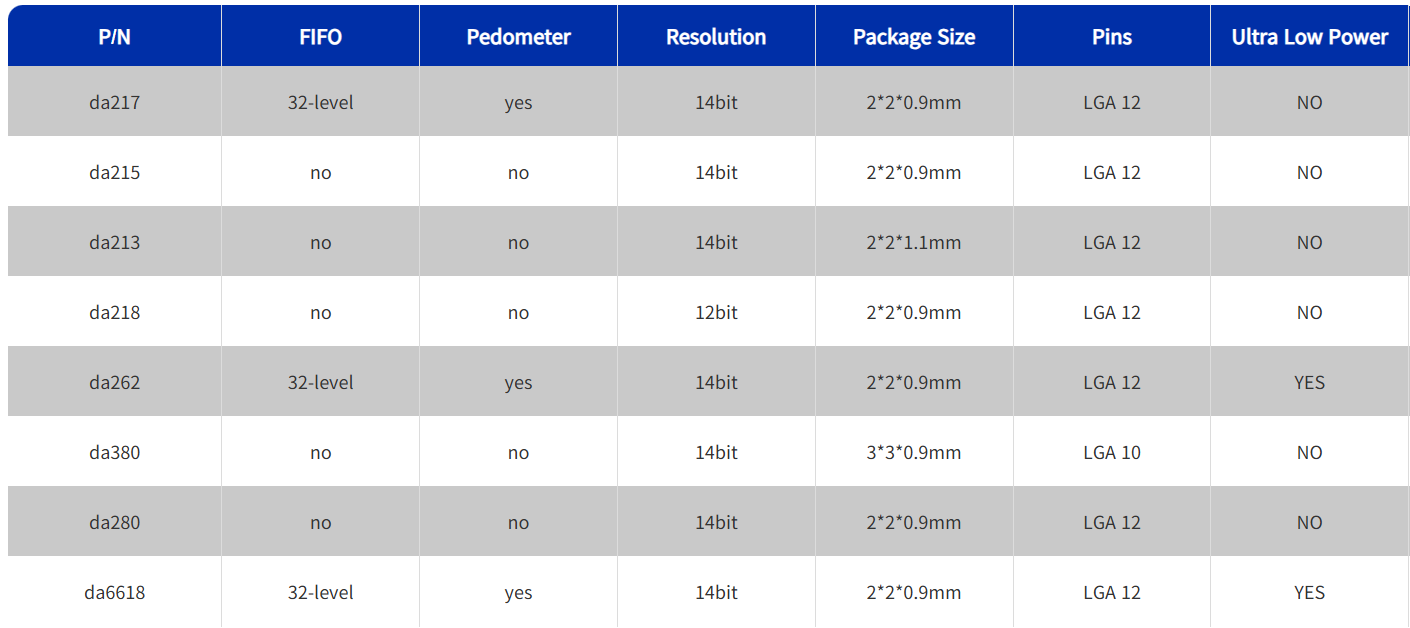Click the P/N column header

[x=114, y=37]
